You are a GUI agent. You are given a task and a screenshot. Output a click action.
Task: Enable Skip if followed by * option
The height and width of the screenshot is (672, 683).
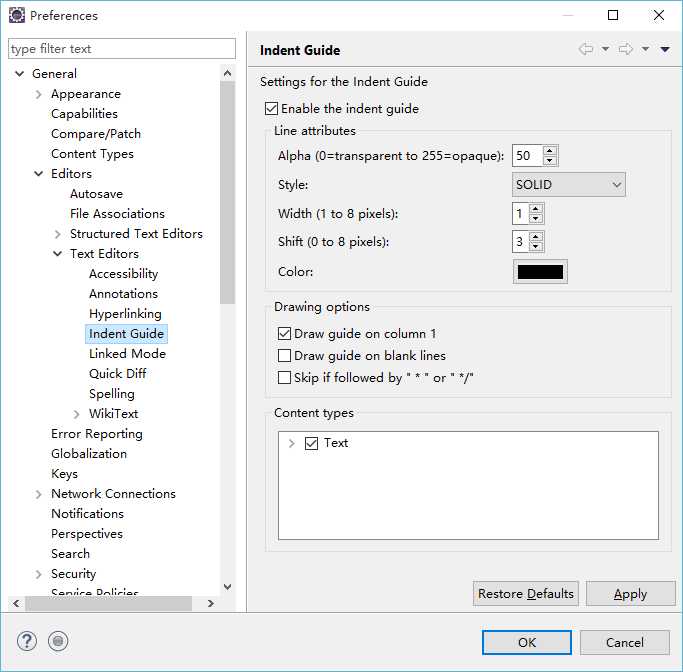point(284,377)
